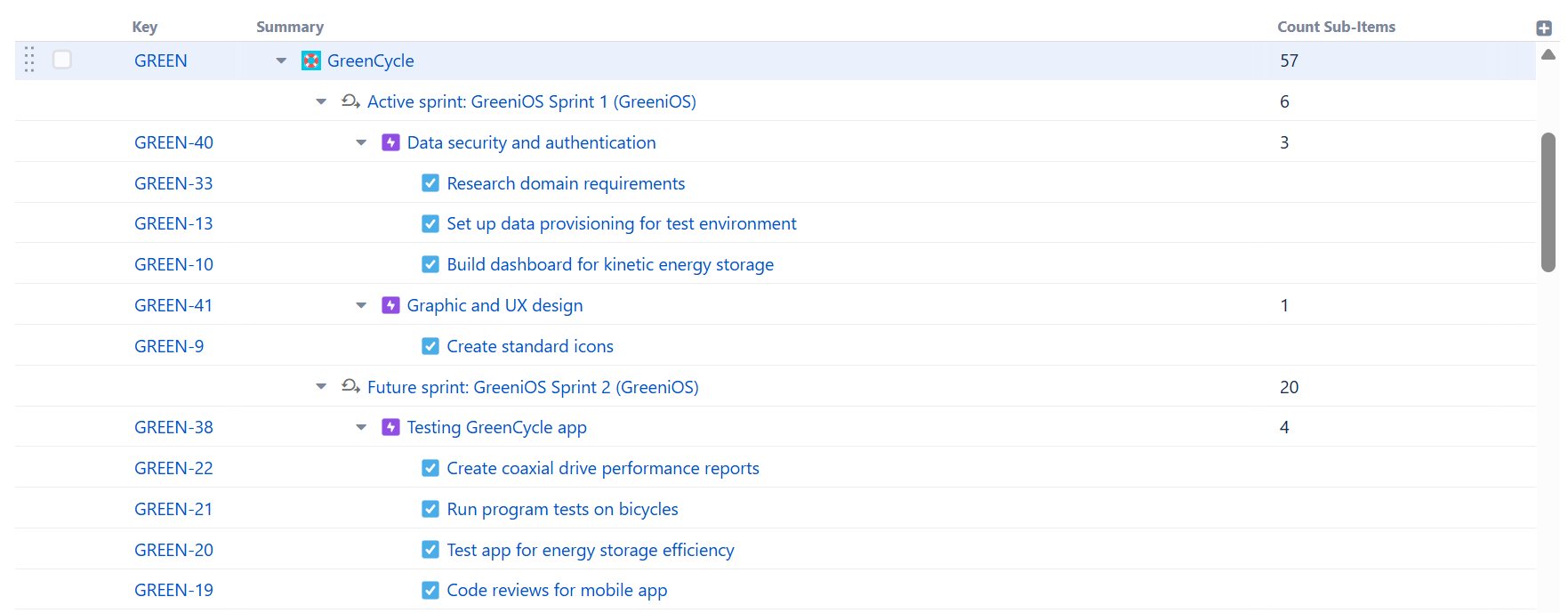Click epic icon beside Data security and authentication
The height and width of the screenshot is (613, 1568).
click(x=390, y=142)
